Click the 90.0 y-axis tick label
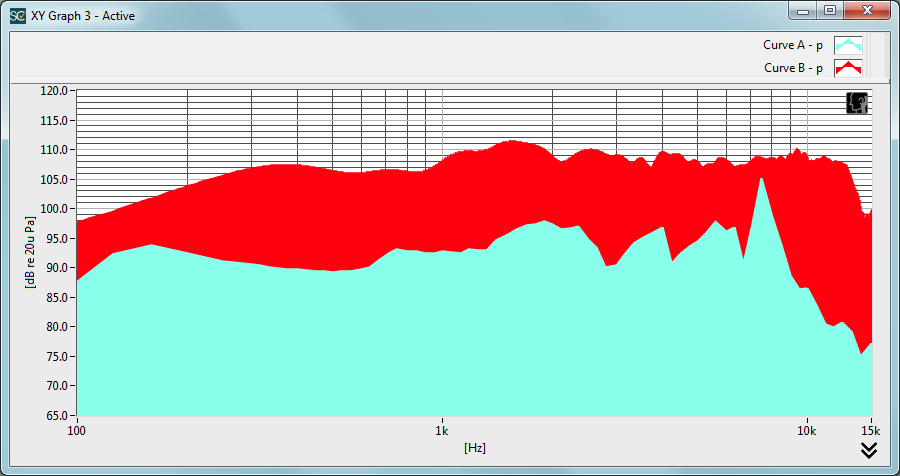900x476 pixels. (x=57, y=268)
